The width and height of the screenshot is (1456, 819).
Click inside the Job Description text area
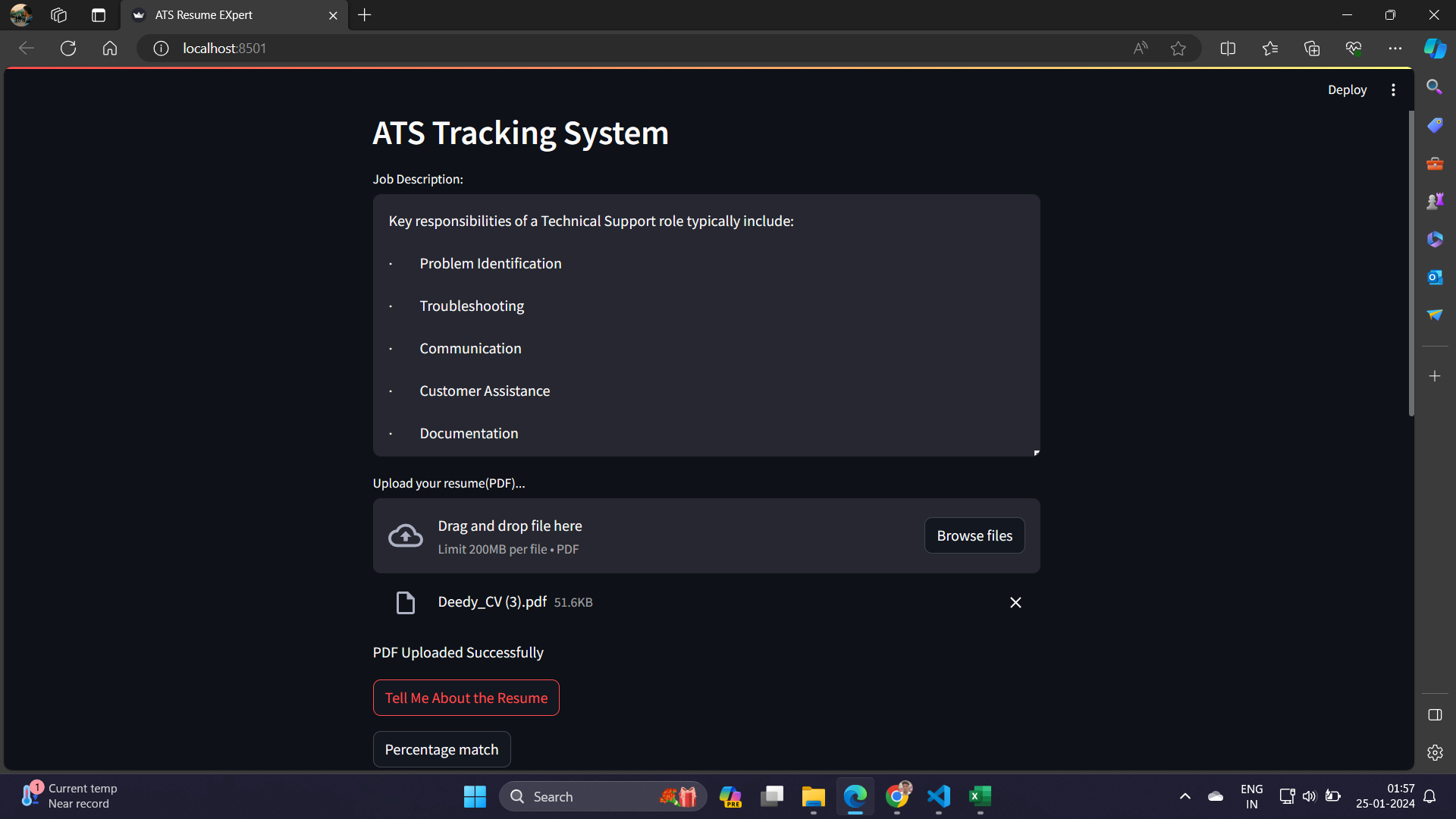point(705,326)
